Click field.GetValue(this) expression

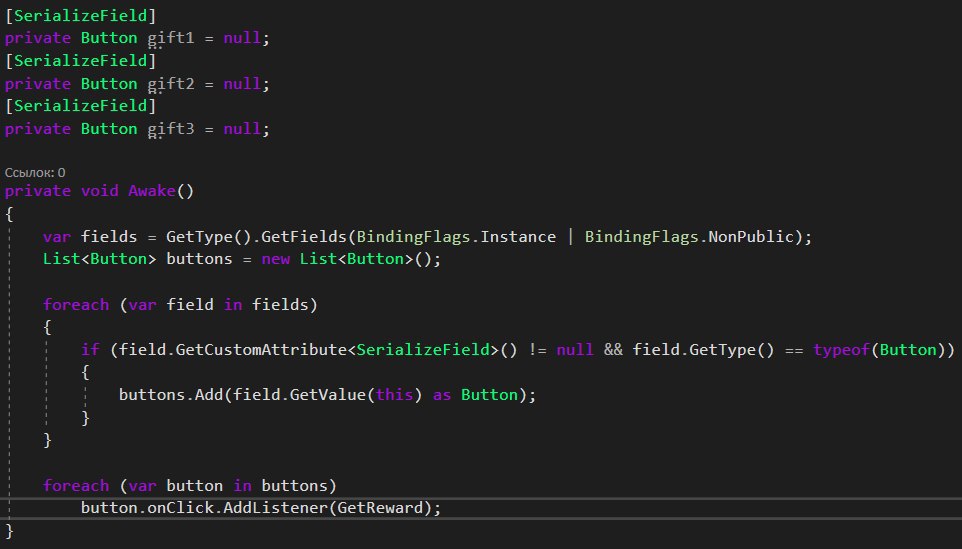coord(327,394)
